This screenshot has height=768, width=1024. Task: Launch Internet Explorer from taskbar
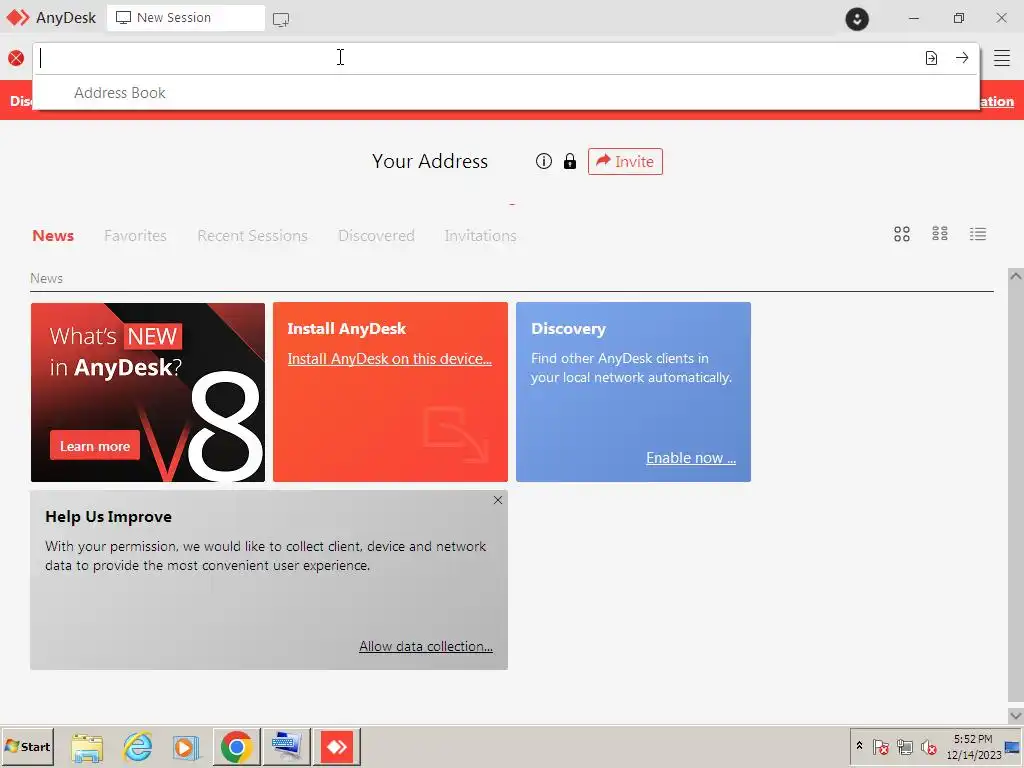coord(138,747)
